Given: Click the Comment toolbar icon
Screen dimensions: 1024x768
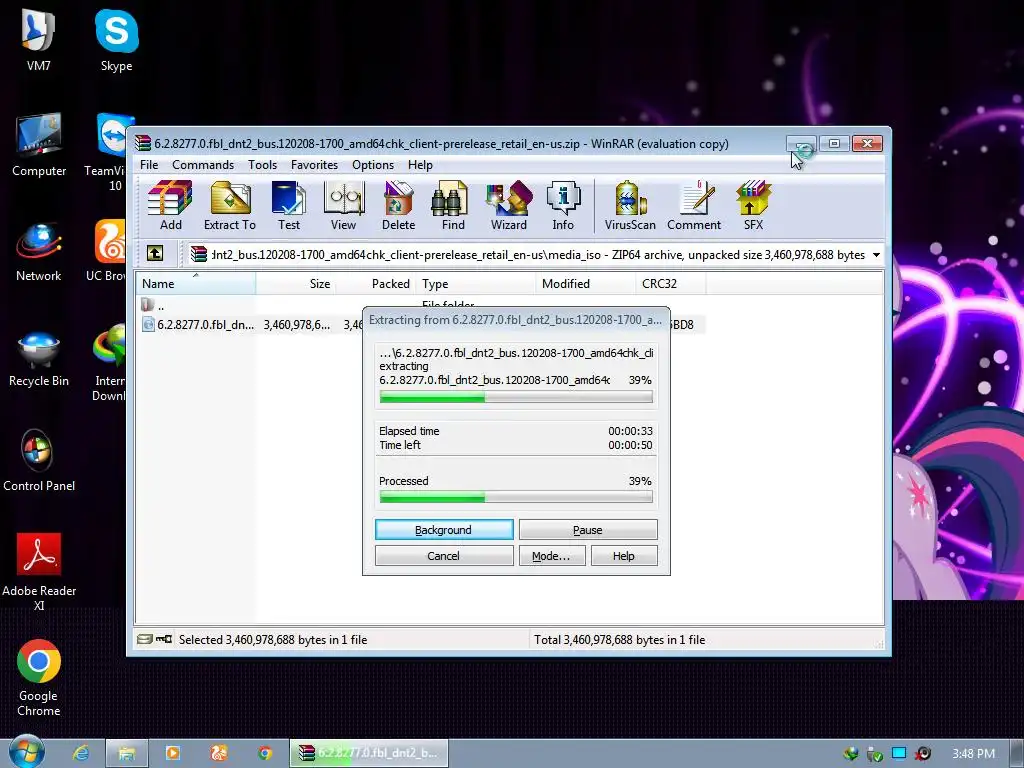Looking at the screenshot, I should coord(694,206).
